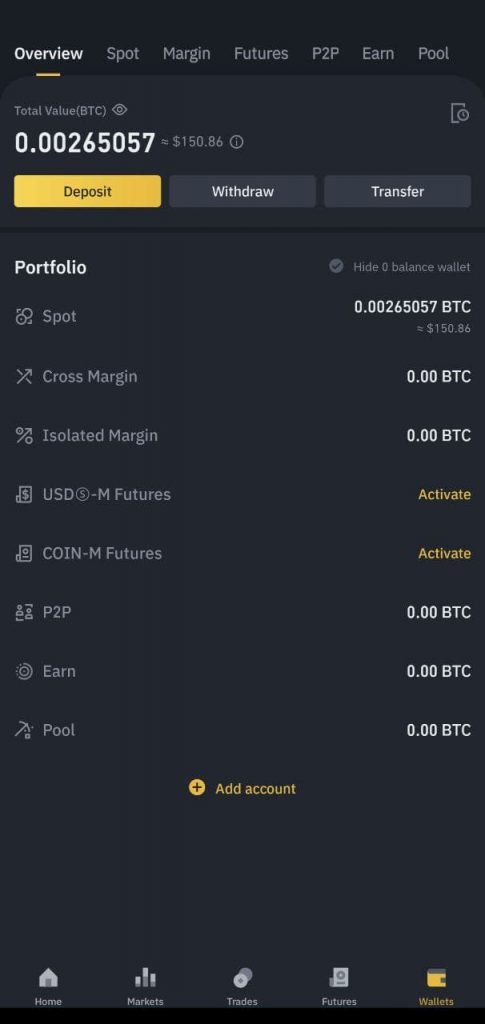Open the Trades icon in bottom bar

tap(242, 978)
